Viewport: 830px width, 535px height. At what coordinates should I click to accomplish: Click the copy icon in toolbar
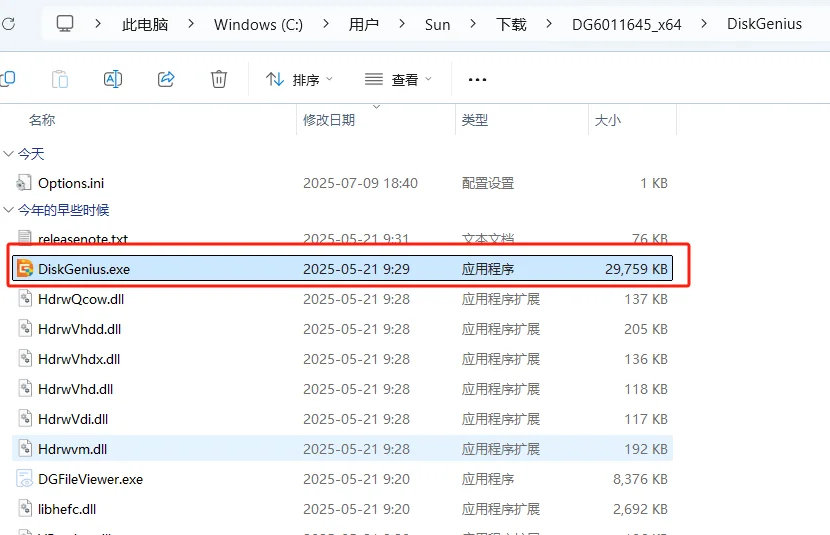pos(8,79)
